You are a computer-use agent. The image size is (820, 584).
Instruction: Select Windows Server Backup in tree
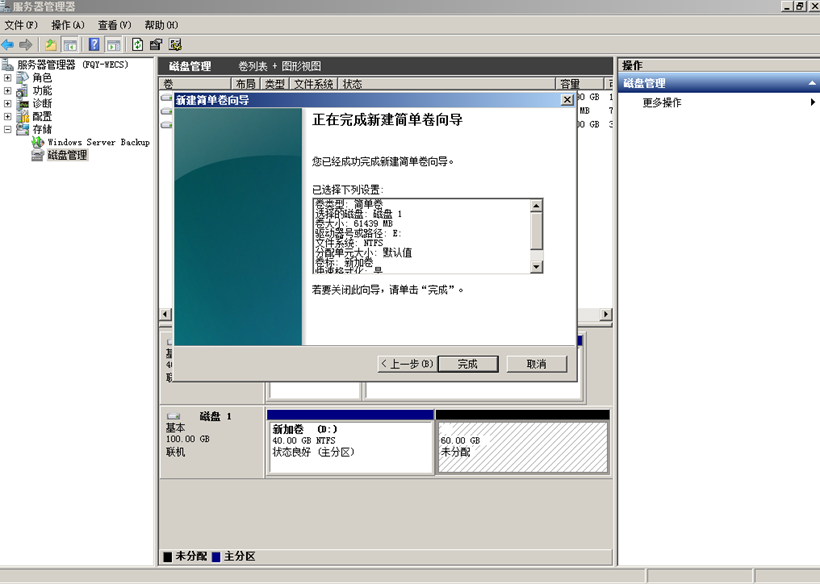97,142
